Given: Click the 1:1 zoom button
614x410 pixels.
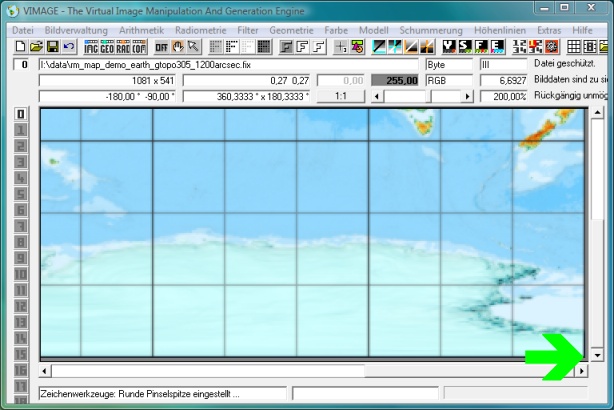Looking at the screenshot, I should (x=340, y=96).
